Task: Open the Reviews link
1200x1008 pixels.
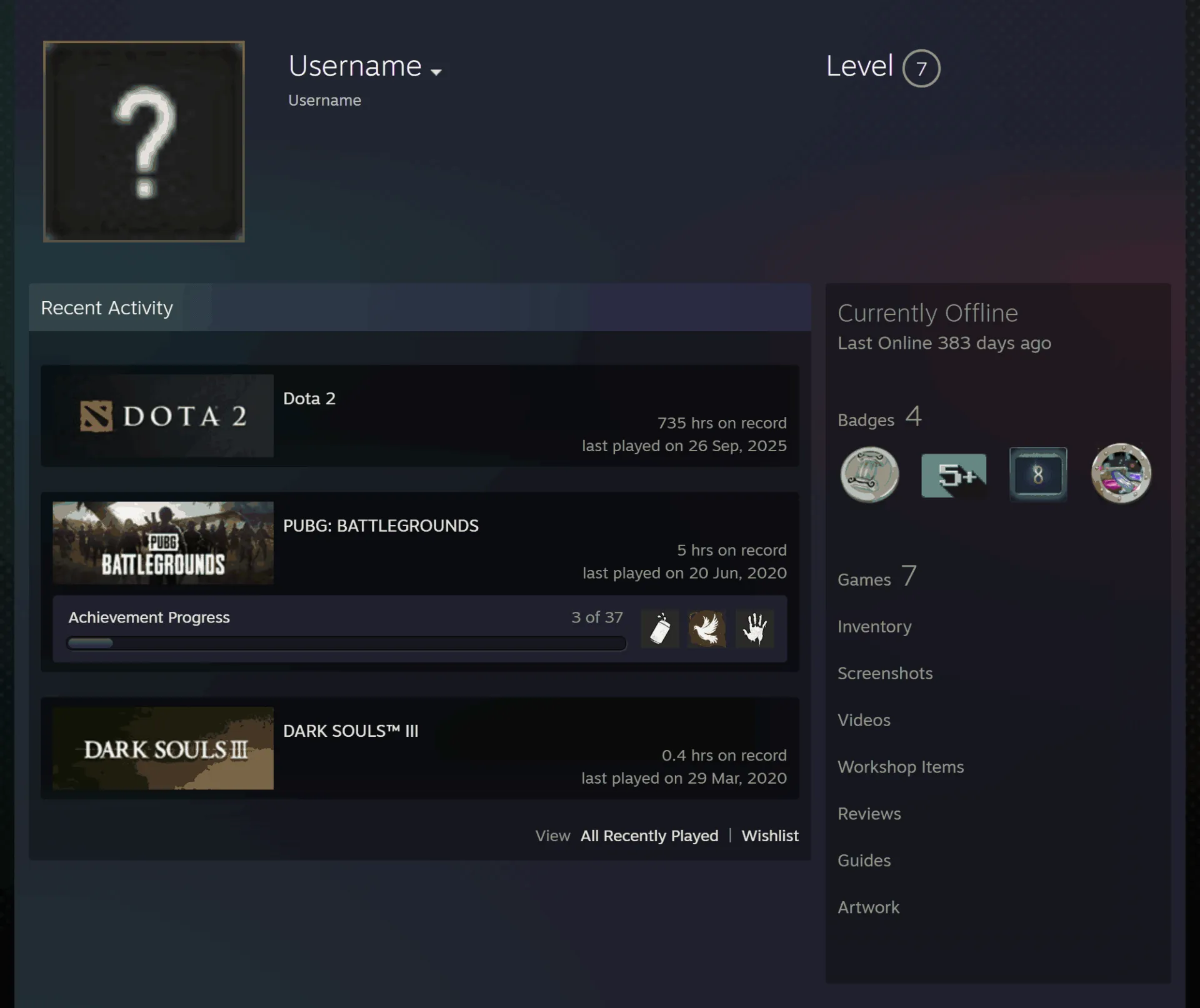Action: point(869,814)
